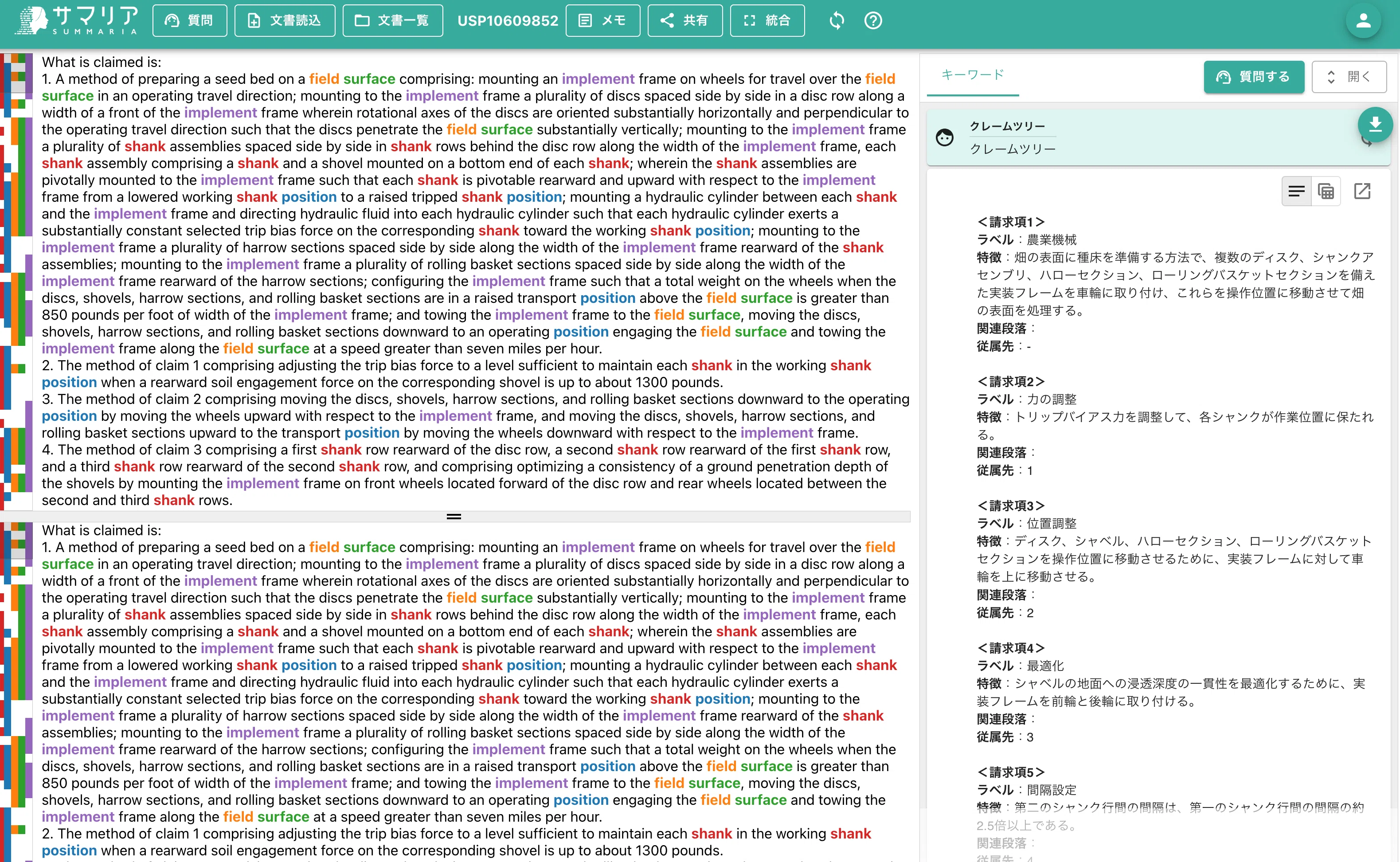Screen dimensions: 1400x862
Task: Select the <請求項2> heading
Action: tap(1011, 381)
